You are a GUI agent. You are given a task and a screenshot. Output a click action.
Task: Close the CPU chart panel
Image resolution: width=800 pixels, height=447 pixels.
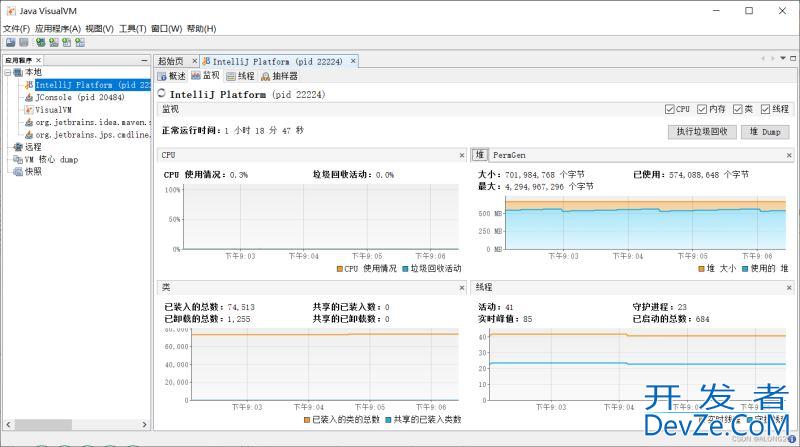click(x=462, y=155)
